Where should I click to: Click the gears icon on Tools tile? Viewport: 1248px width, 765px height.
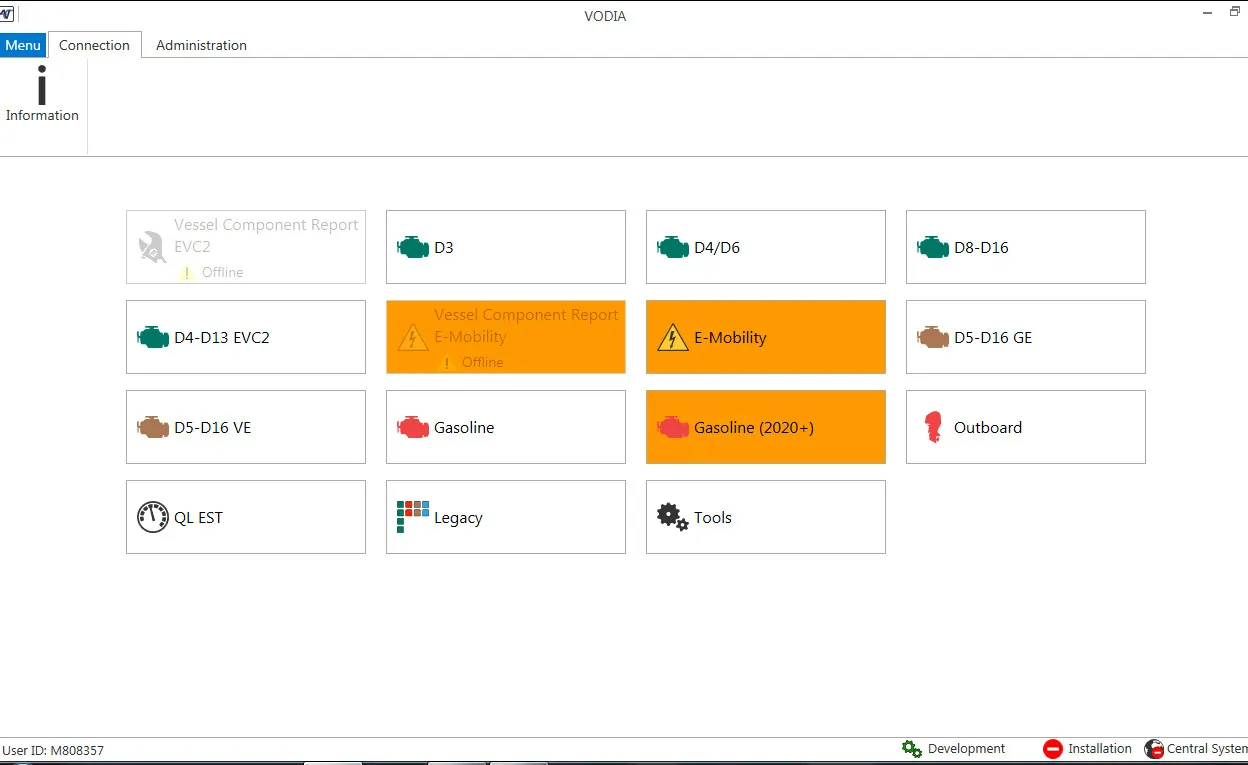click(673, 517)
